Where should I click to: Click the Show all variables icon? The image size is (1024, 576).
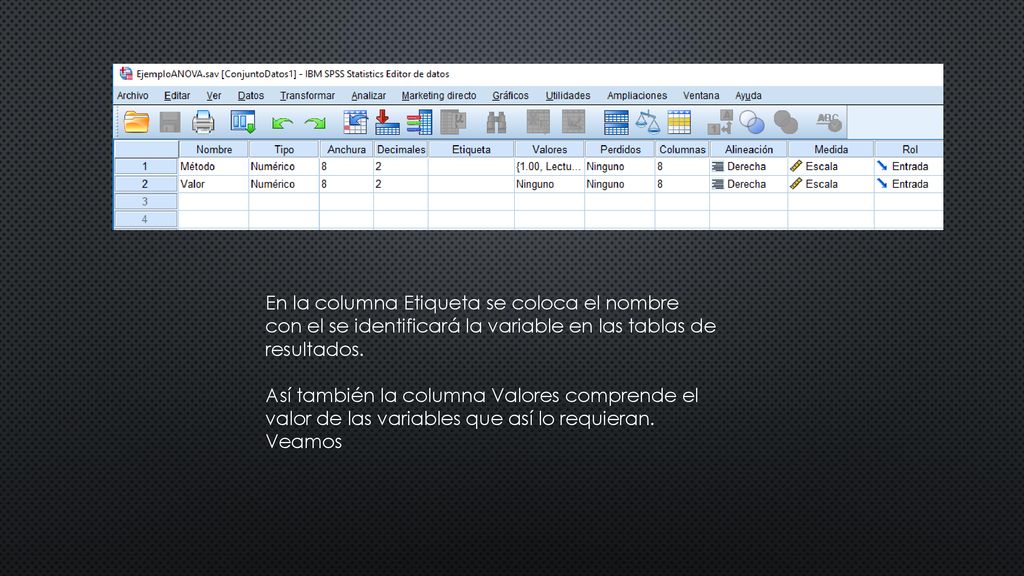pyautogui.click(x=786, y=122)
